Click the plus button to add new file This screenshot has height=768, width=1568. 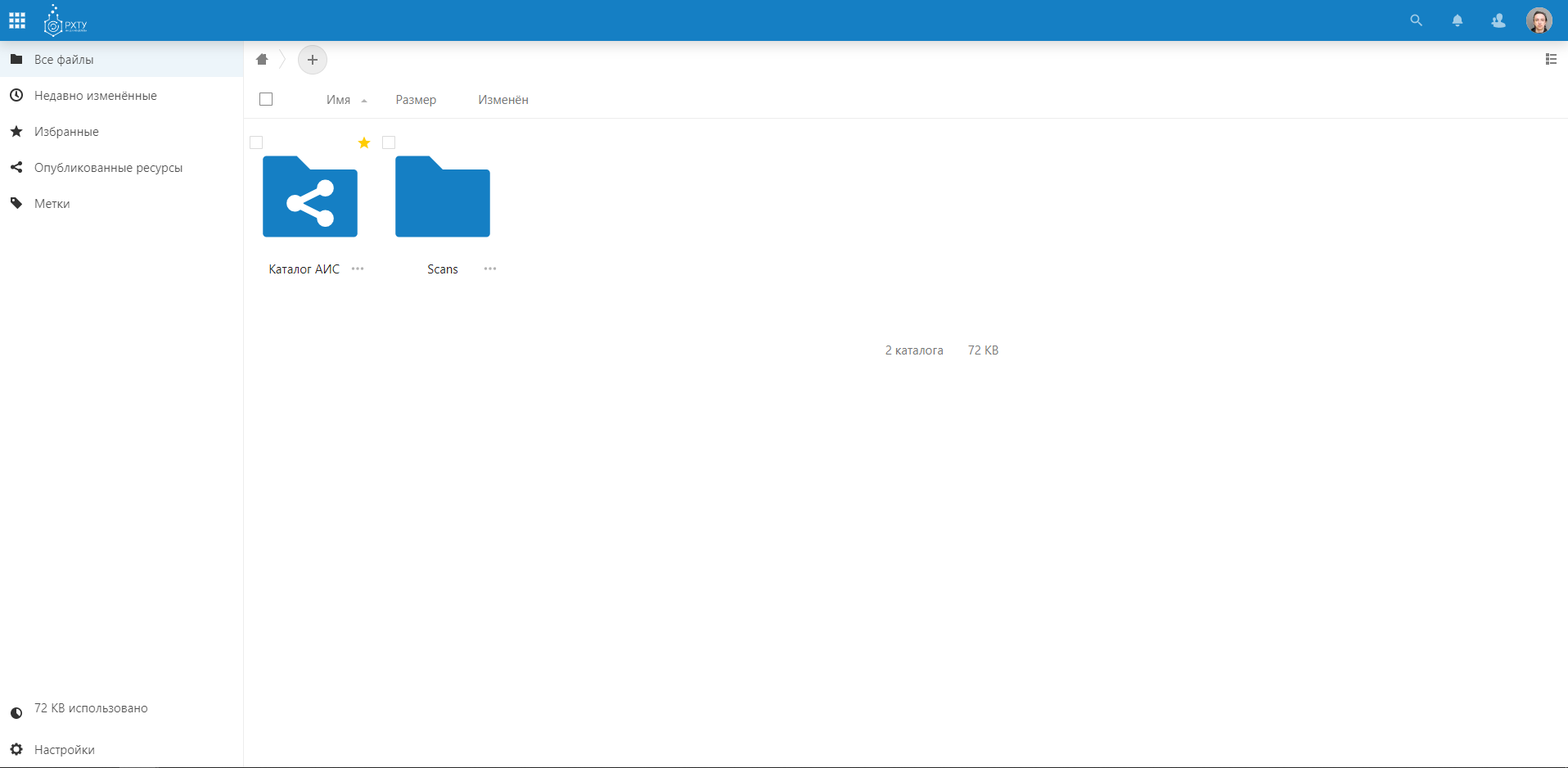point(313,60)
